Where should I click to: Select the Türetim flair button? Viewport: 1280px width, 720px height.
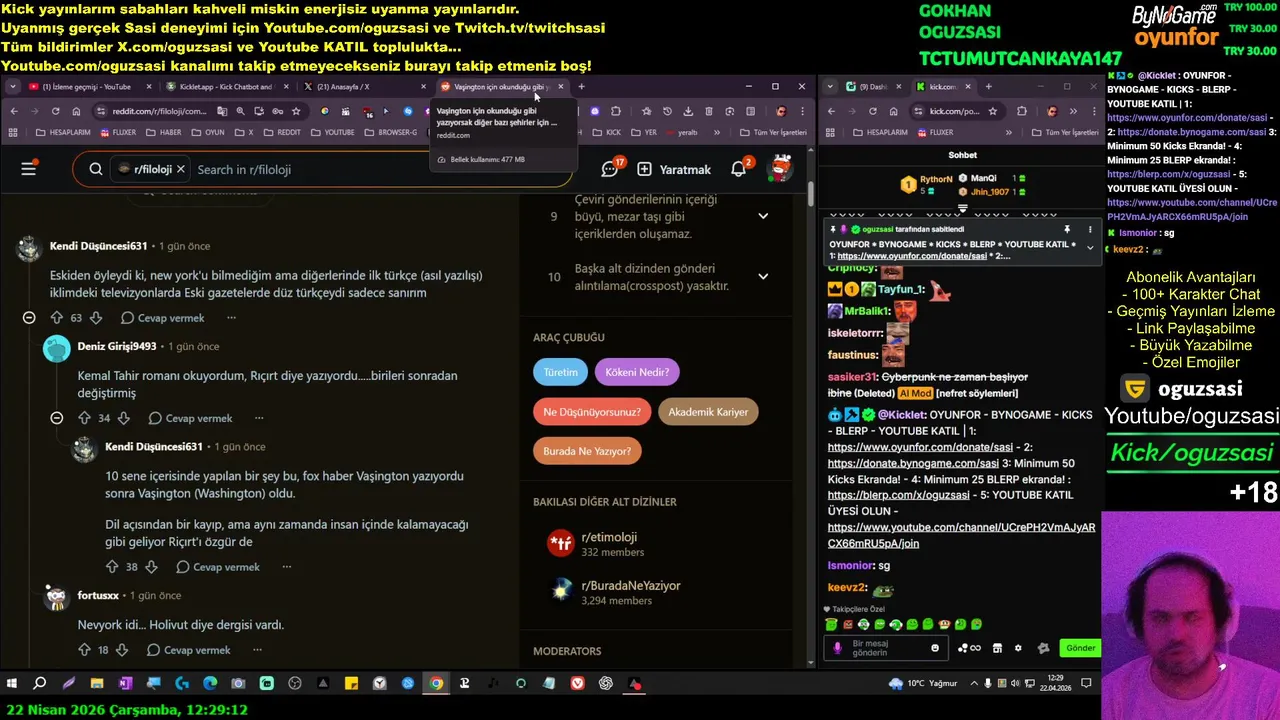pos(560,372)
